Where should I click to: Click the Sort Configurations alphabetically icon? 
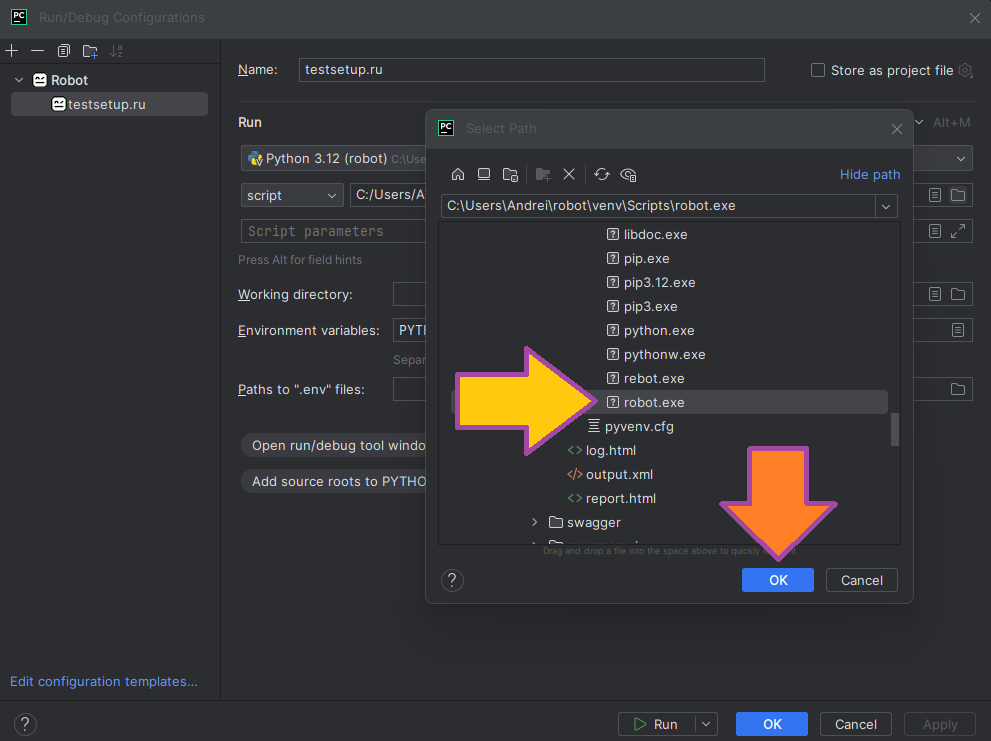click(x=117, y=51)
